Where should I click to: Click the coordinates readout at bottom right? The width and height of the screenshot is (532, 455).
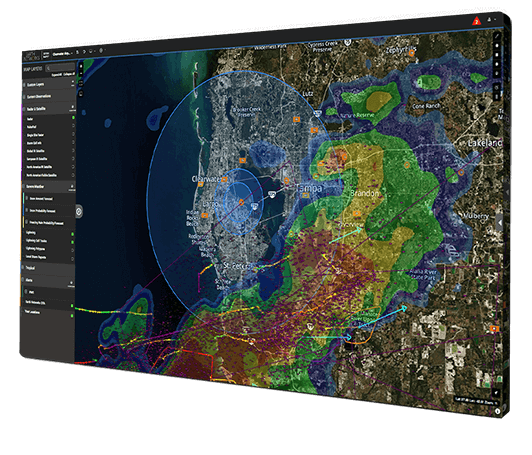[x=476, y=401]
